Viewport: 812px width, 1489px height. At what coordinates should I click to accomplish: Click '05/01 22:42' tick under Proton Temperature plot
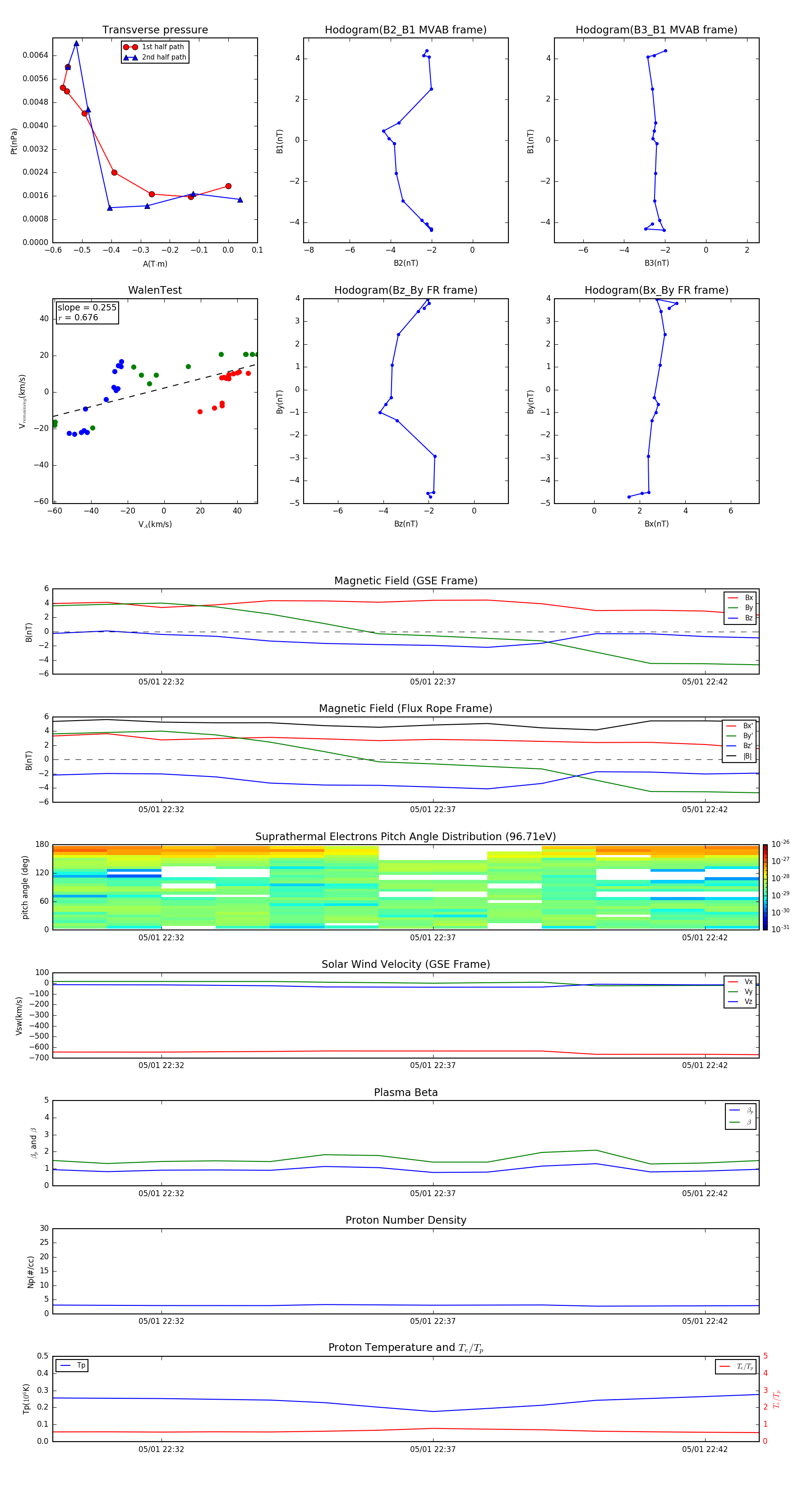tap(705, 1449)
